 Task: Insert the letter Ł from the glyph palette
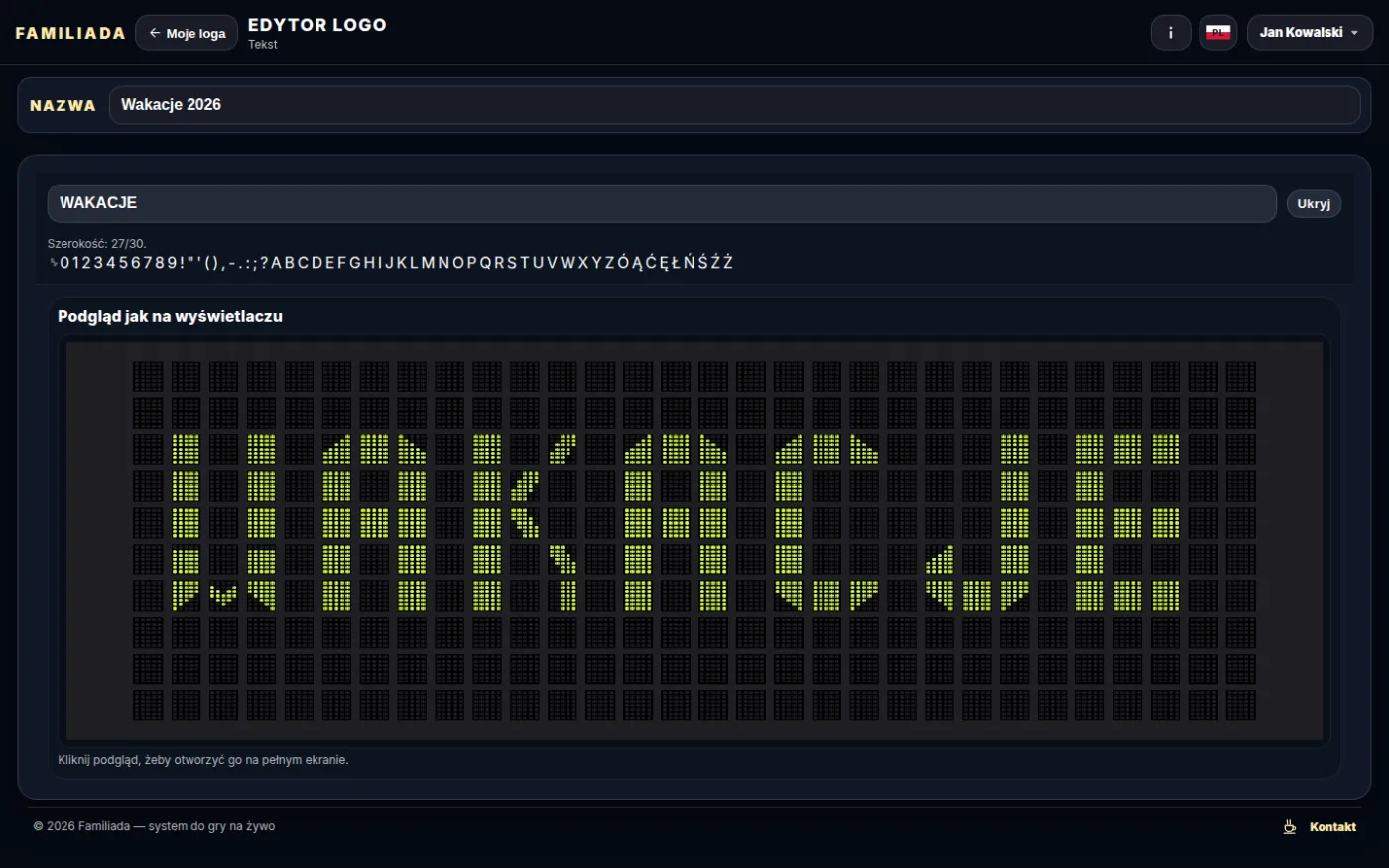pyautogui.click(x=677, y=263)
